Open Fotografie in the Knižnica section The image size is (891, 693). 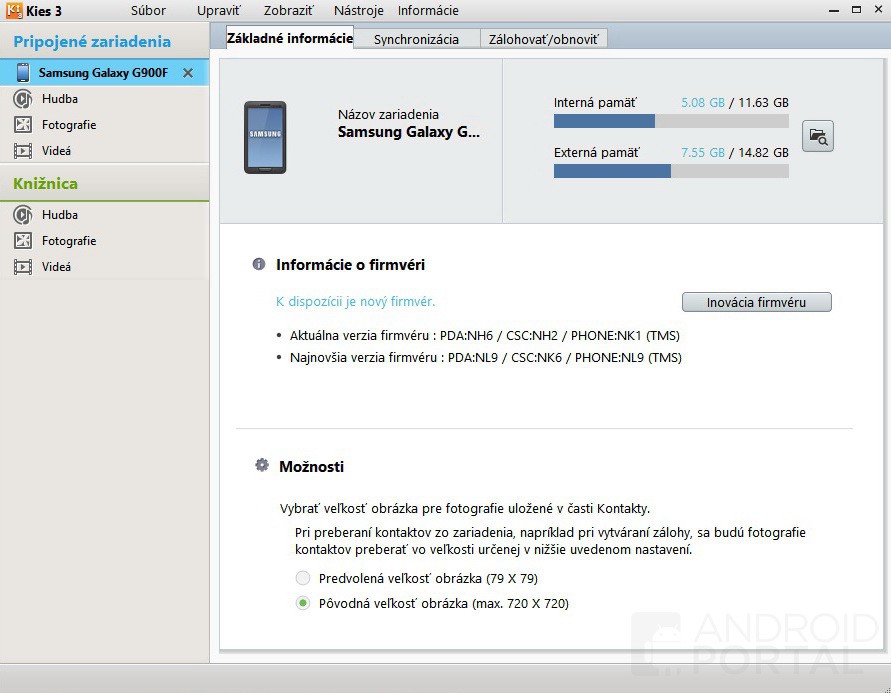(68, 241)
